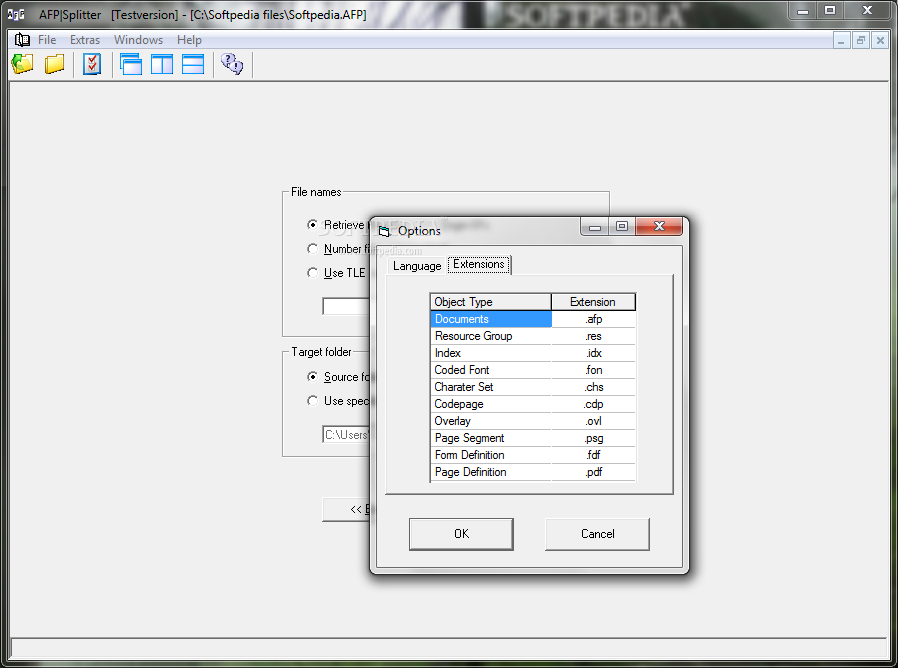The height and width of the screenshot is (668, 898).
Task: Click the Object Type column header
Action: coord(490,302)
